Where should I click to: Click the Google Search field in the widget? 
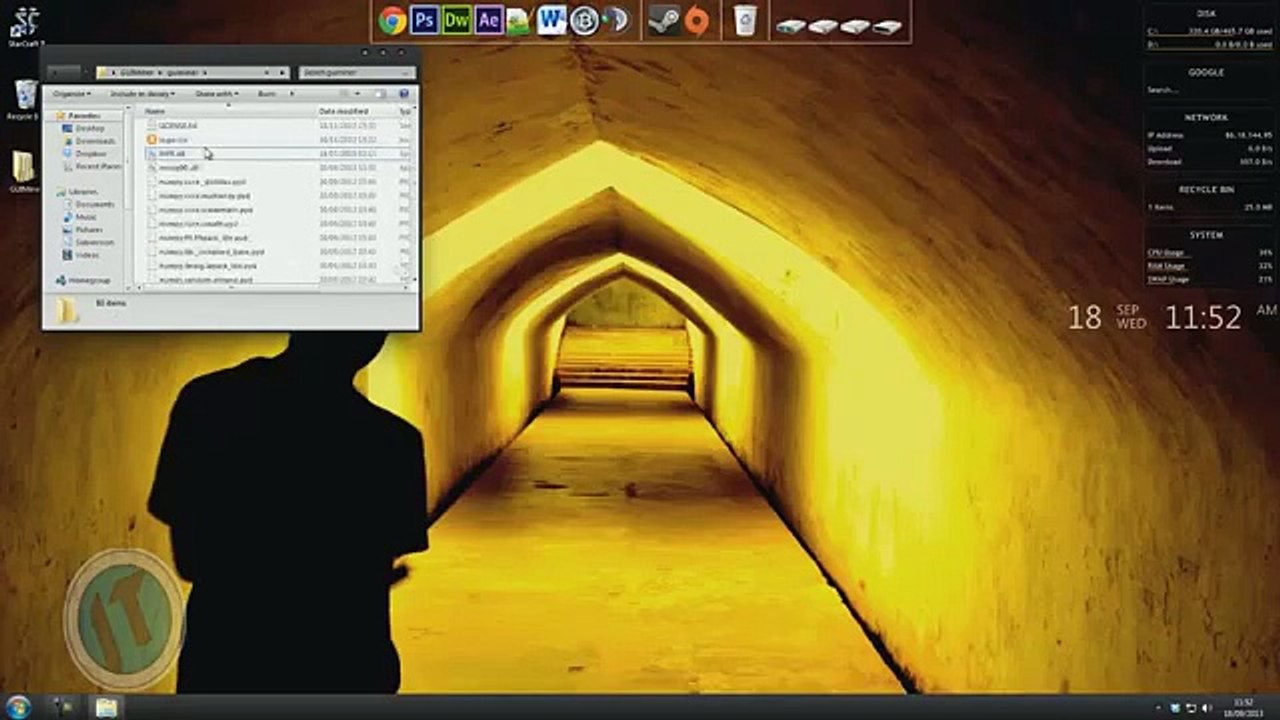pyautogui.click(x=1206, y=90)
